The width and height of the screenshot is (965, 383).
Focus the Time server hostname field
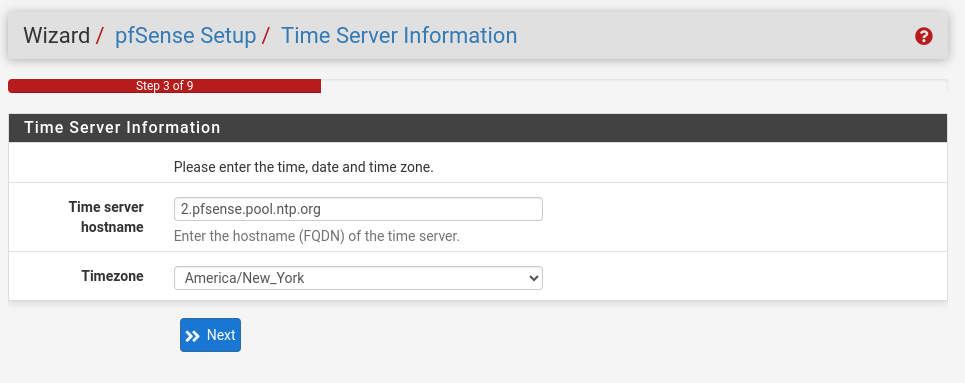358,209
